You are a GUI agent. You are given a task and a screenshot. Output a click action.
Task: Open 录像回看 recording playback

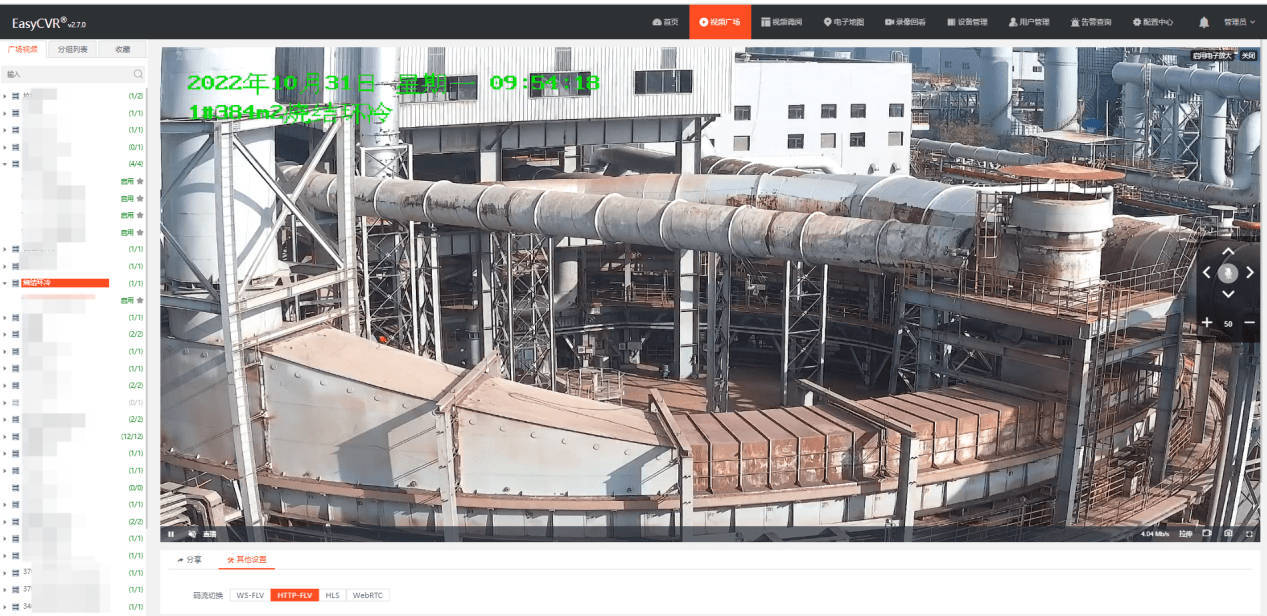pyautogui.click(x=905, y=22)
